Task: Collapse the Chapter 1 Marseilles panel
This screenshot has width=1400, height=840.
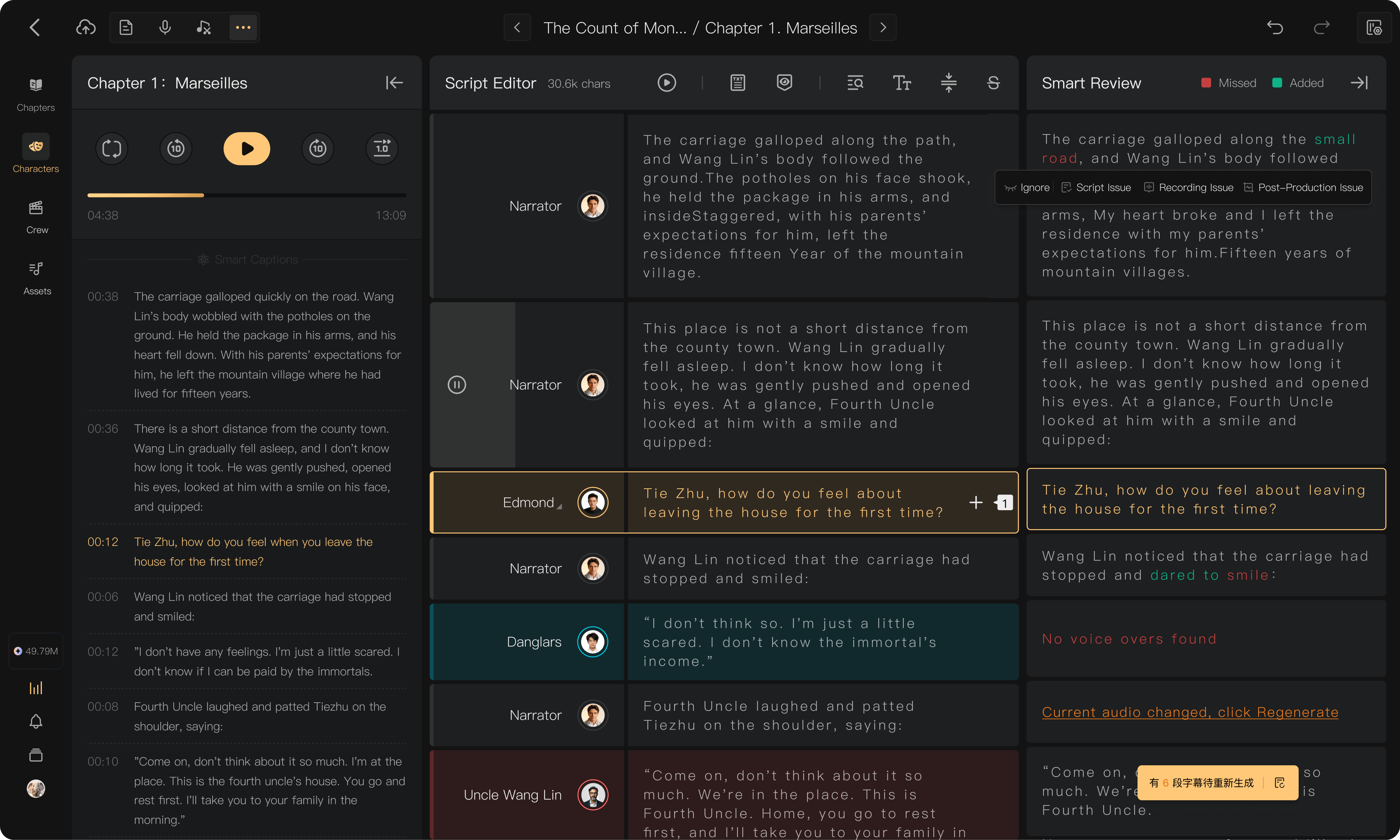Action: point(394,83)
